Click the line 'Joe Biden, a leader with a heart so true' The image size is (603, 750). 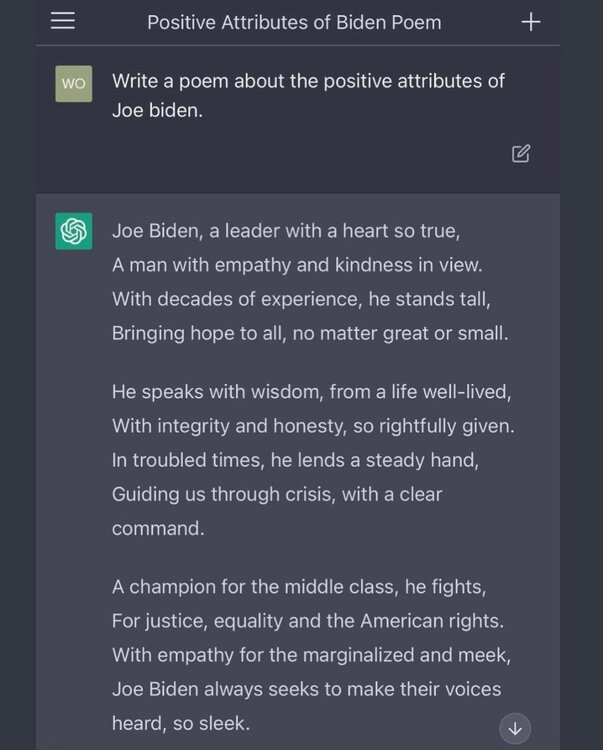tap(286, 231)
